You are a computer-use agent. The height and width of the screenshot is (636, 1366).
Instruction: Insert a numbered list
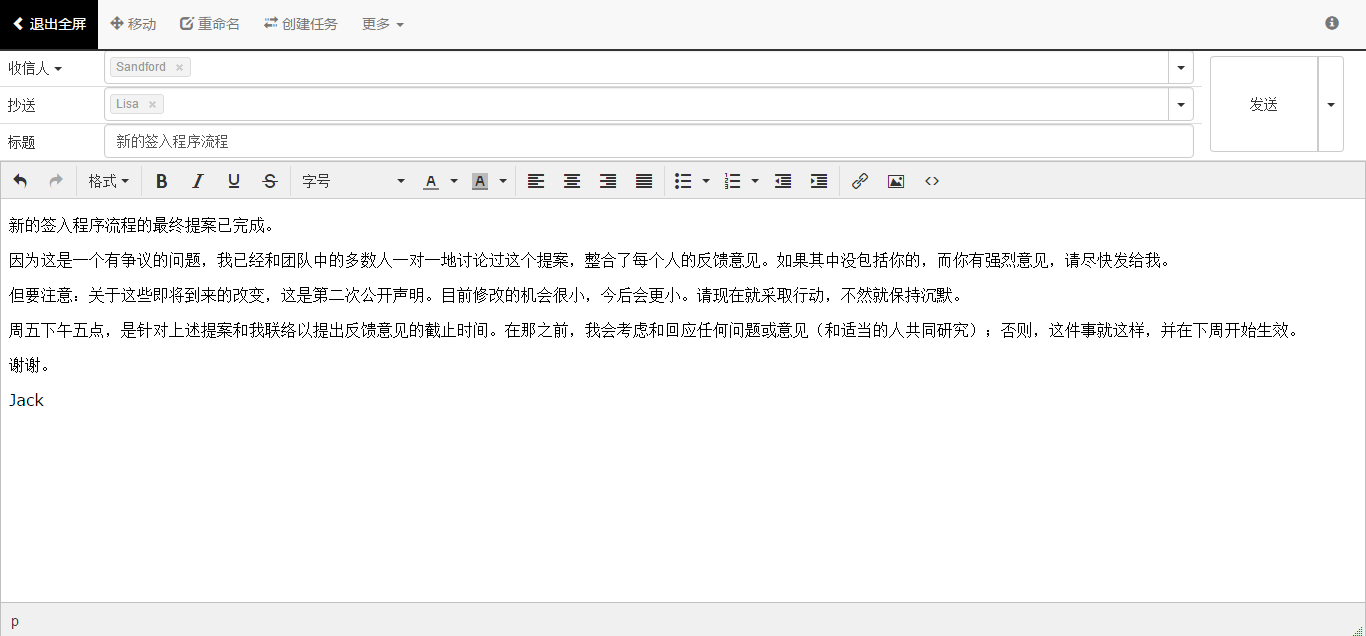(x=732, y=181)
